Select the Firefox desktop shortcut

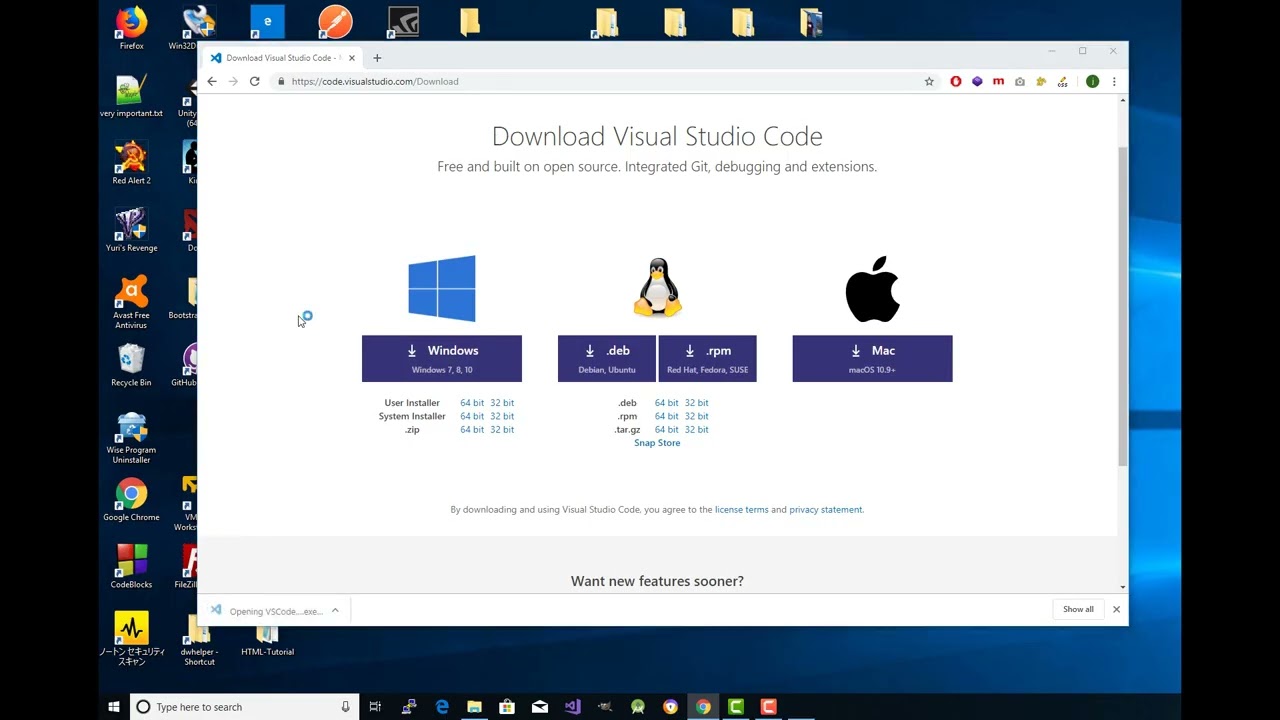[x=131, y=28]
